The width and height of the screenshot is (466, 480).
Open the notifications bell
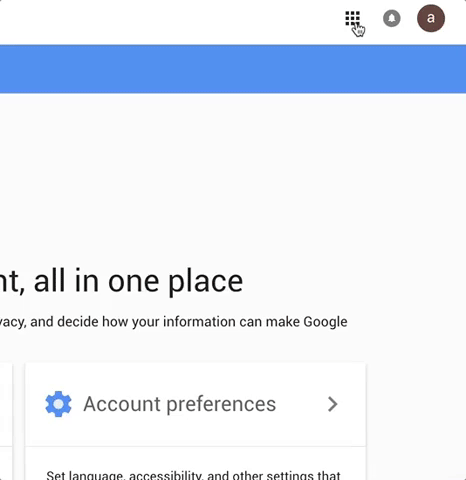click(392, 18)
